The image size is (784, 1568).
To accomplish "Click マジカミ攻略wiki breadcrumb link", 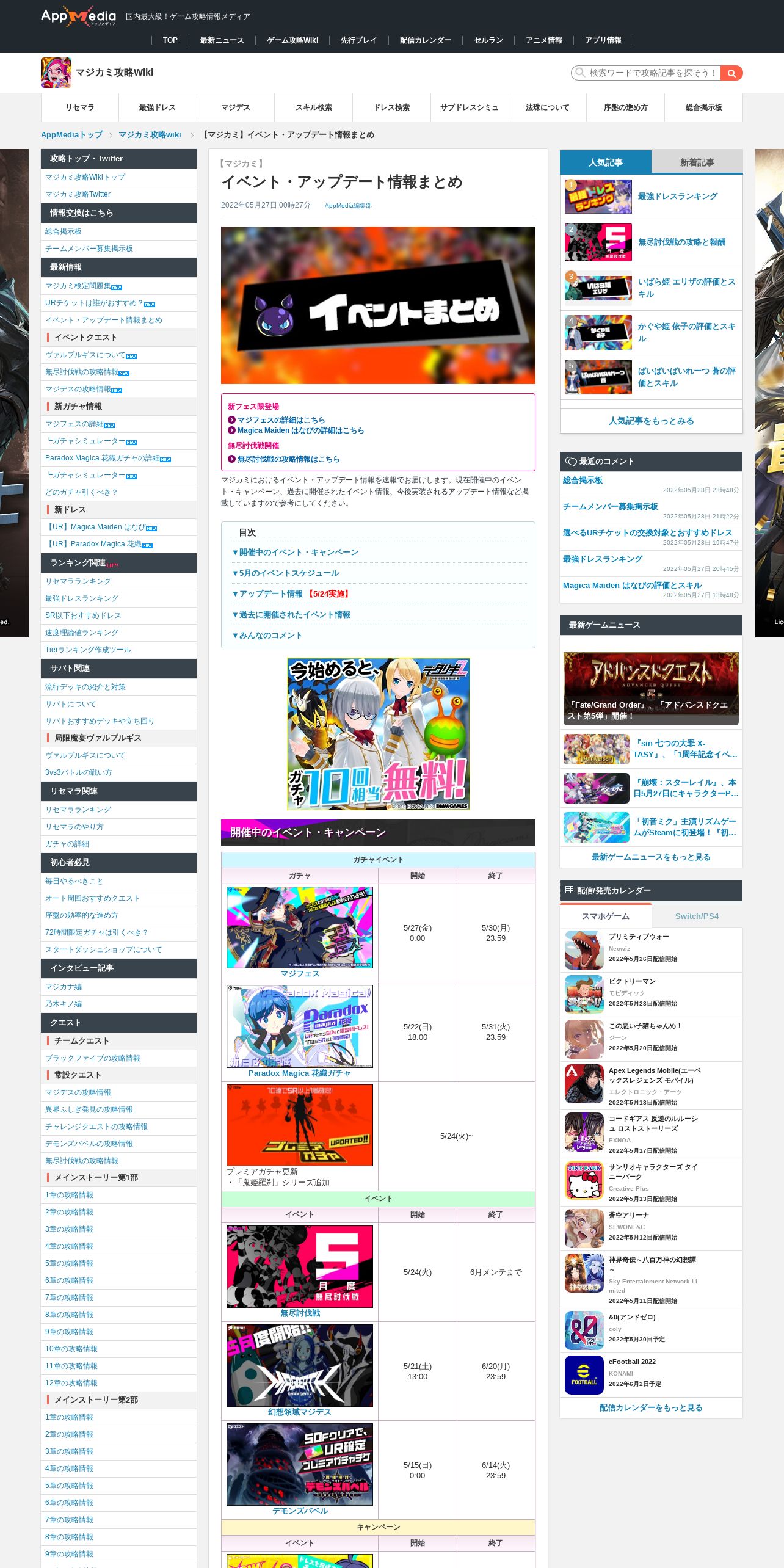I will click(150, 135).
